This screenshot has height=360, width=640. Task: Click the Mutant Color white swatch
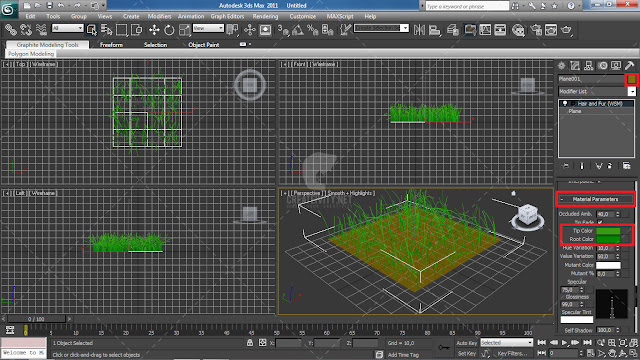pos(608,265)
